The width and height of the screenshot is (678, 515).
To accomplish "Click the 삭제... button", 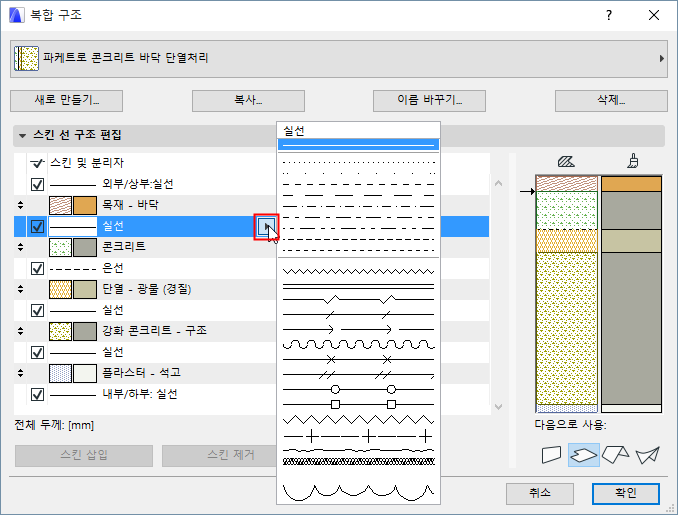I will pyautogui.click(x=611, y=101).
